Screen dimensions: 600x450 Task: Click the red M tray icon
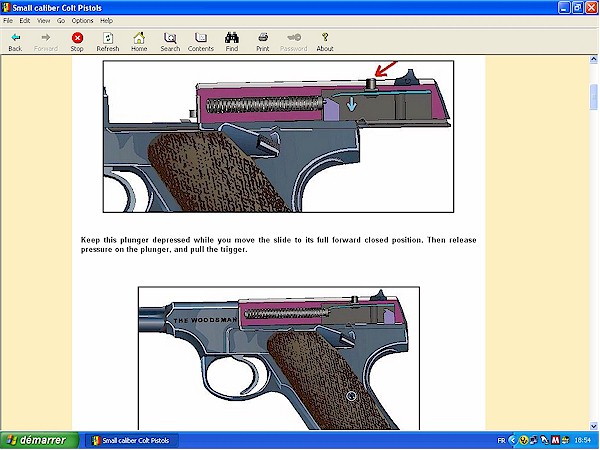pos(555,440)
